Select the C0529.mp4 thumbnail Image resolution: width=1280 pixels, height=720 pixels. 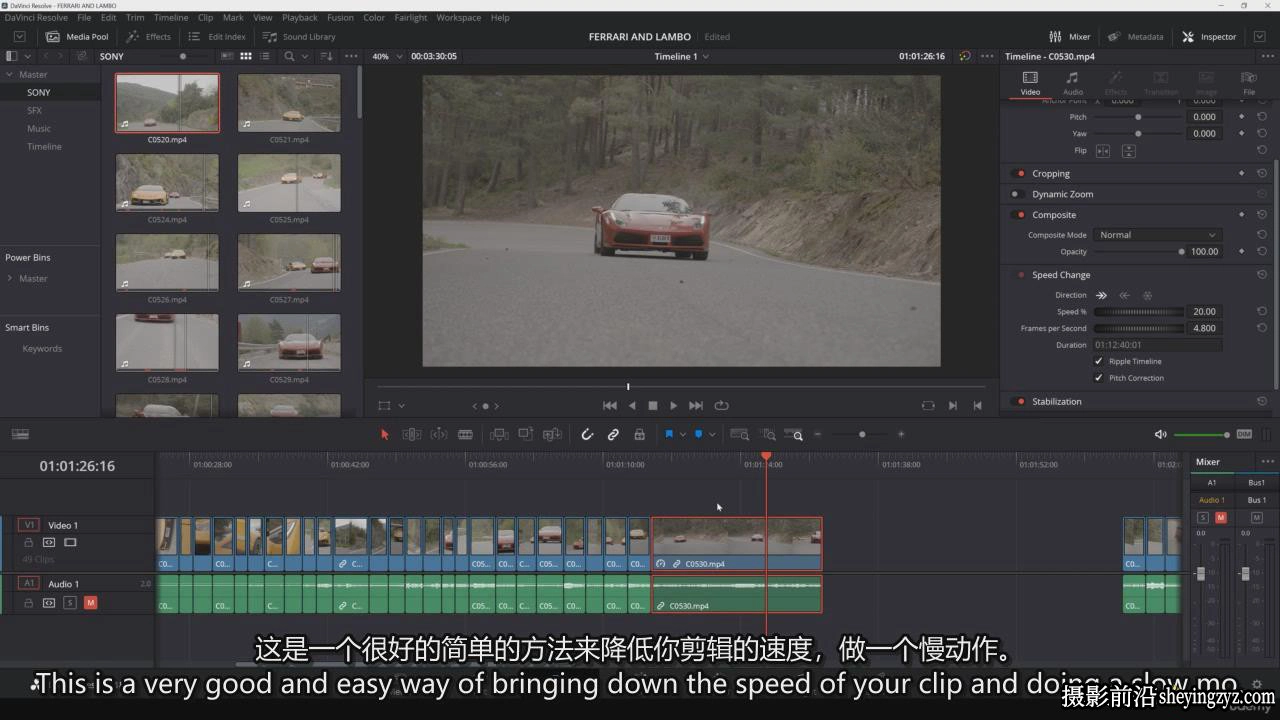click(x=289, y=343)
